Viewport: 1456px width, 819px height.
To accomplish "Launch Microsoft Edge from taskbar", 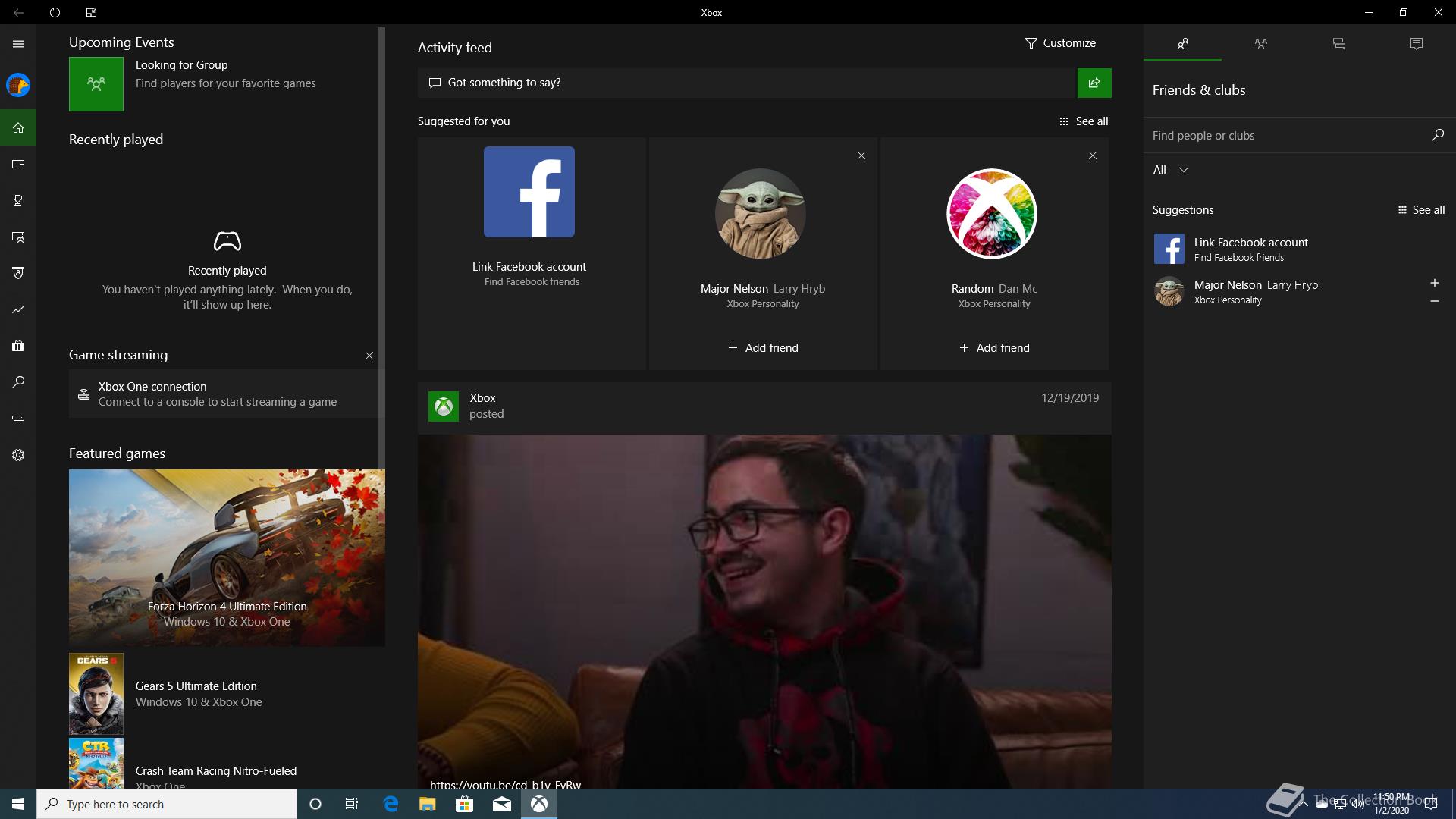I will [x=391, y=804].
